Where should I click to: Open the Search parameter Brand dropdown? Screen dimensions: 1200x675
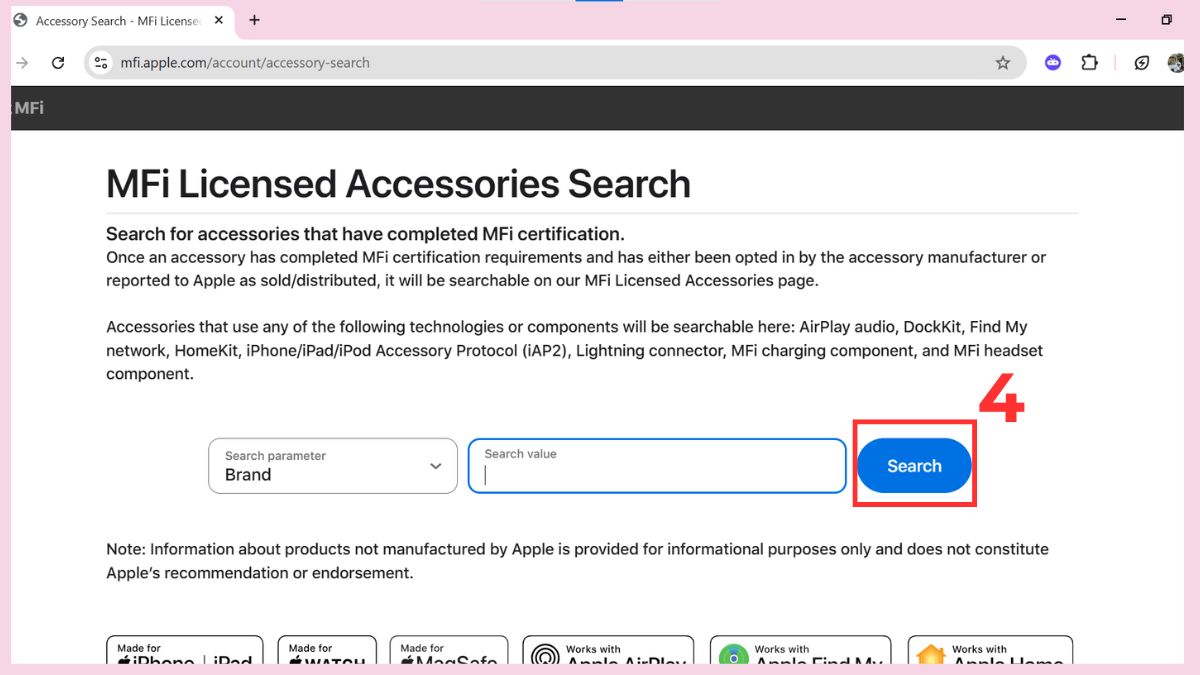click(x=332, y=465)
